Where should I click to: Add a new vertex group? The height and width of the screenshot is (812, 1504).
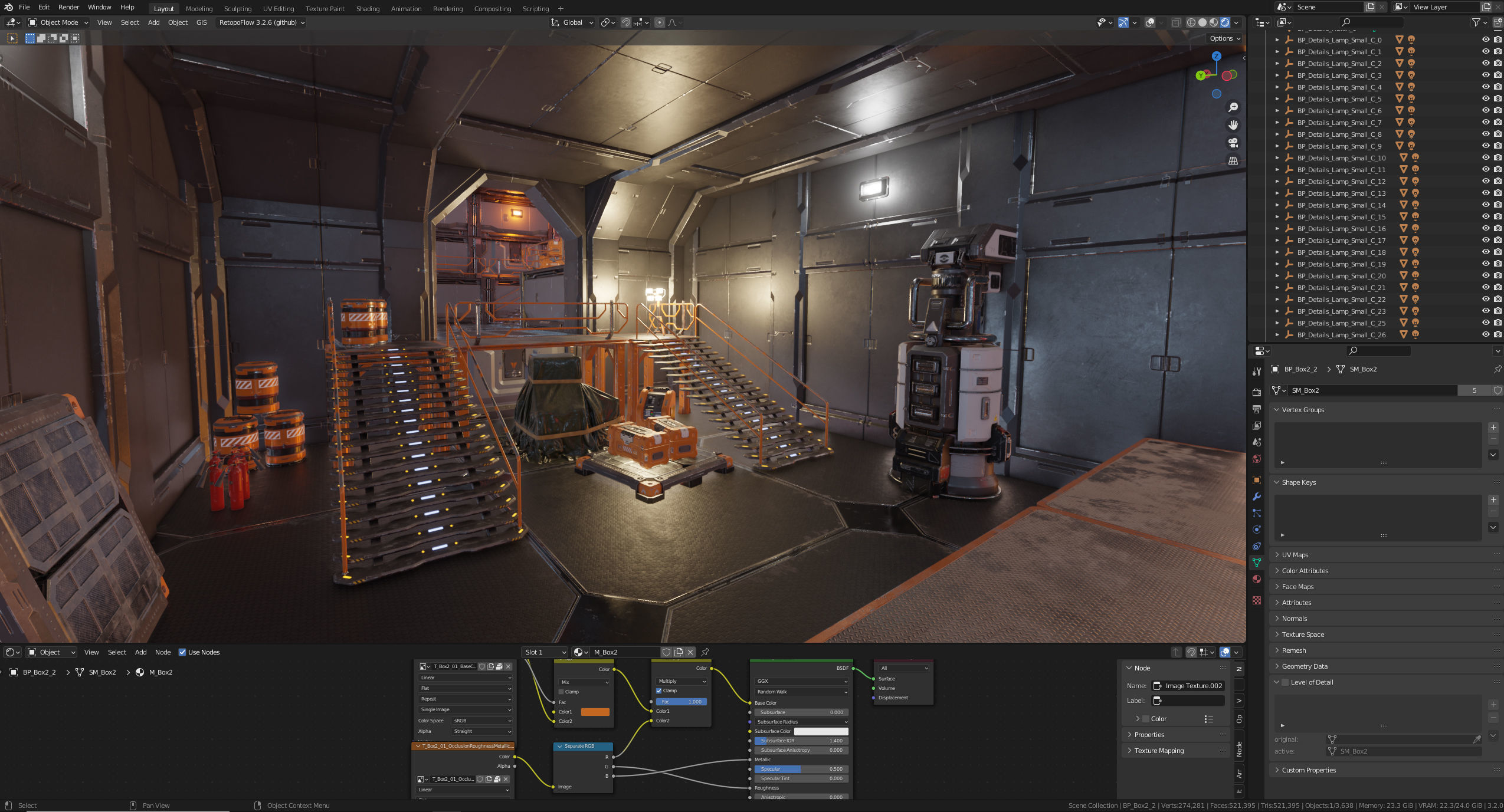(1493, 428)
